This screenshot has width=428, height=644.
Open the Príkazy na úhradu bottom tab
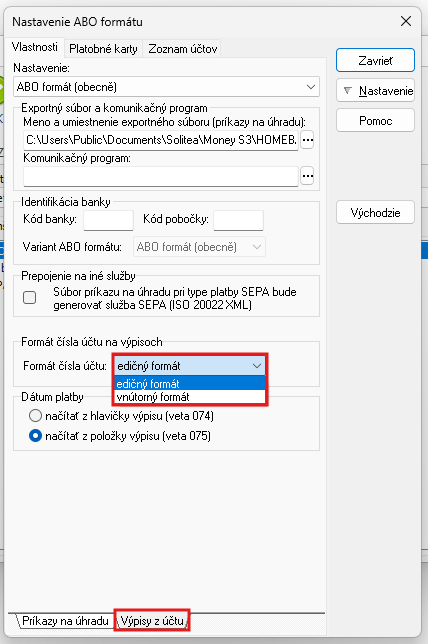[x=65, y=621]
